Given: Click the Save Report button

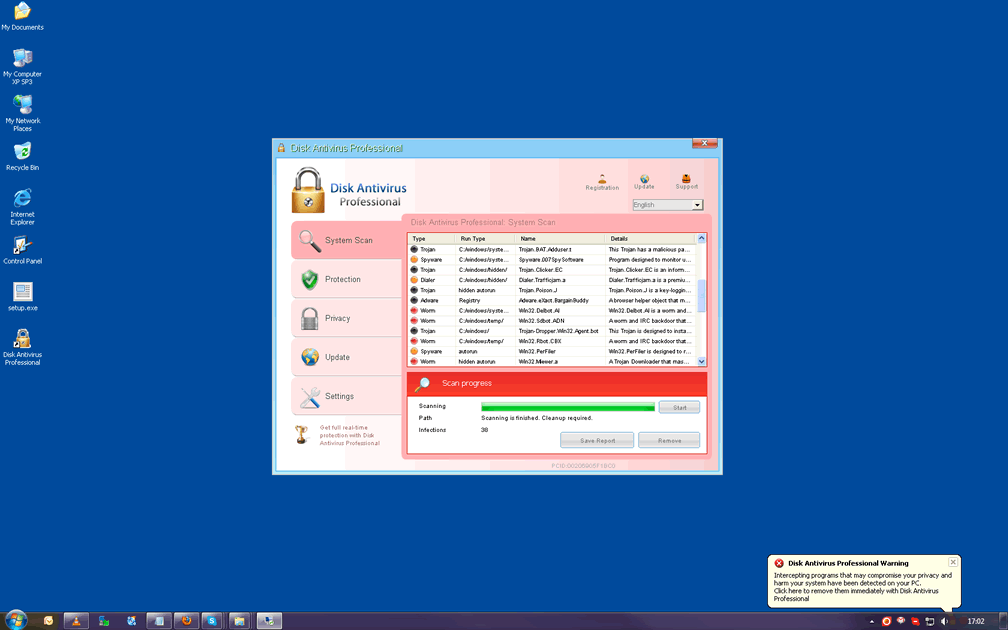Looking at the screenshot, I should click(597, 440).
